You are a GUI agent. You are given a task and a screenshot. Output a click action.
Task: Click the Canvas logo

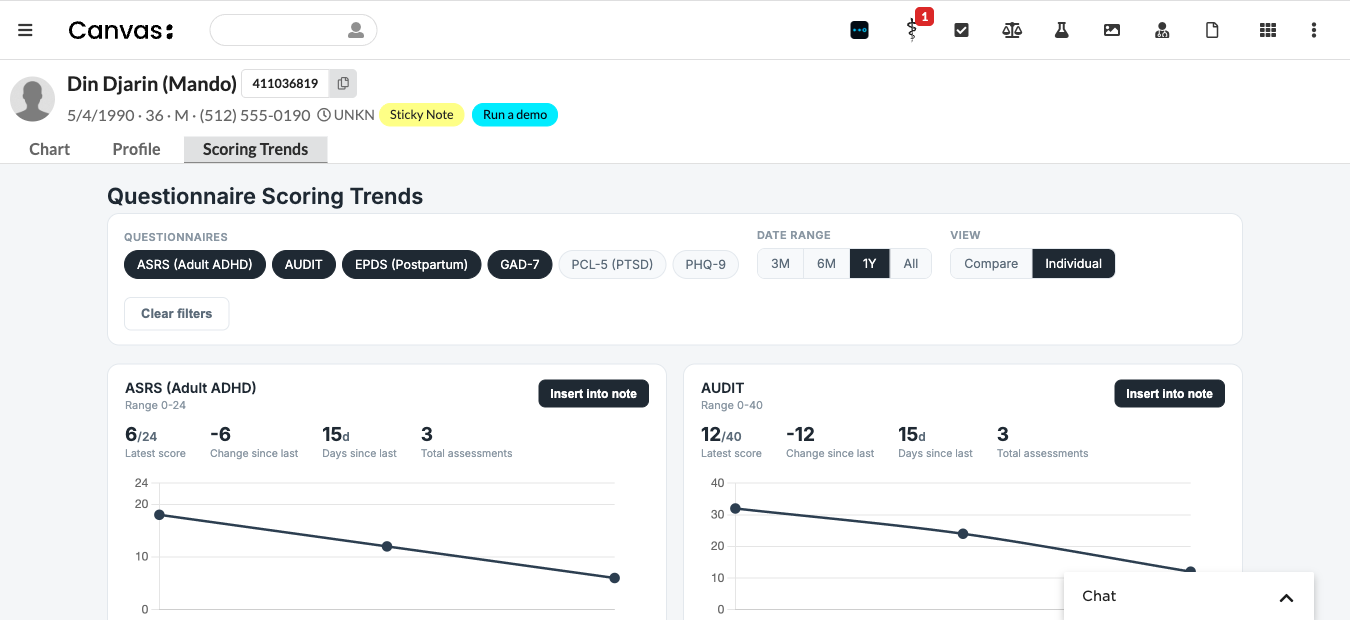[121, 30]
